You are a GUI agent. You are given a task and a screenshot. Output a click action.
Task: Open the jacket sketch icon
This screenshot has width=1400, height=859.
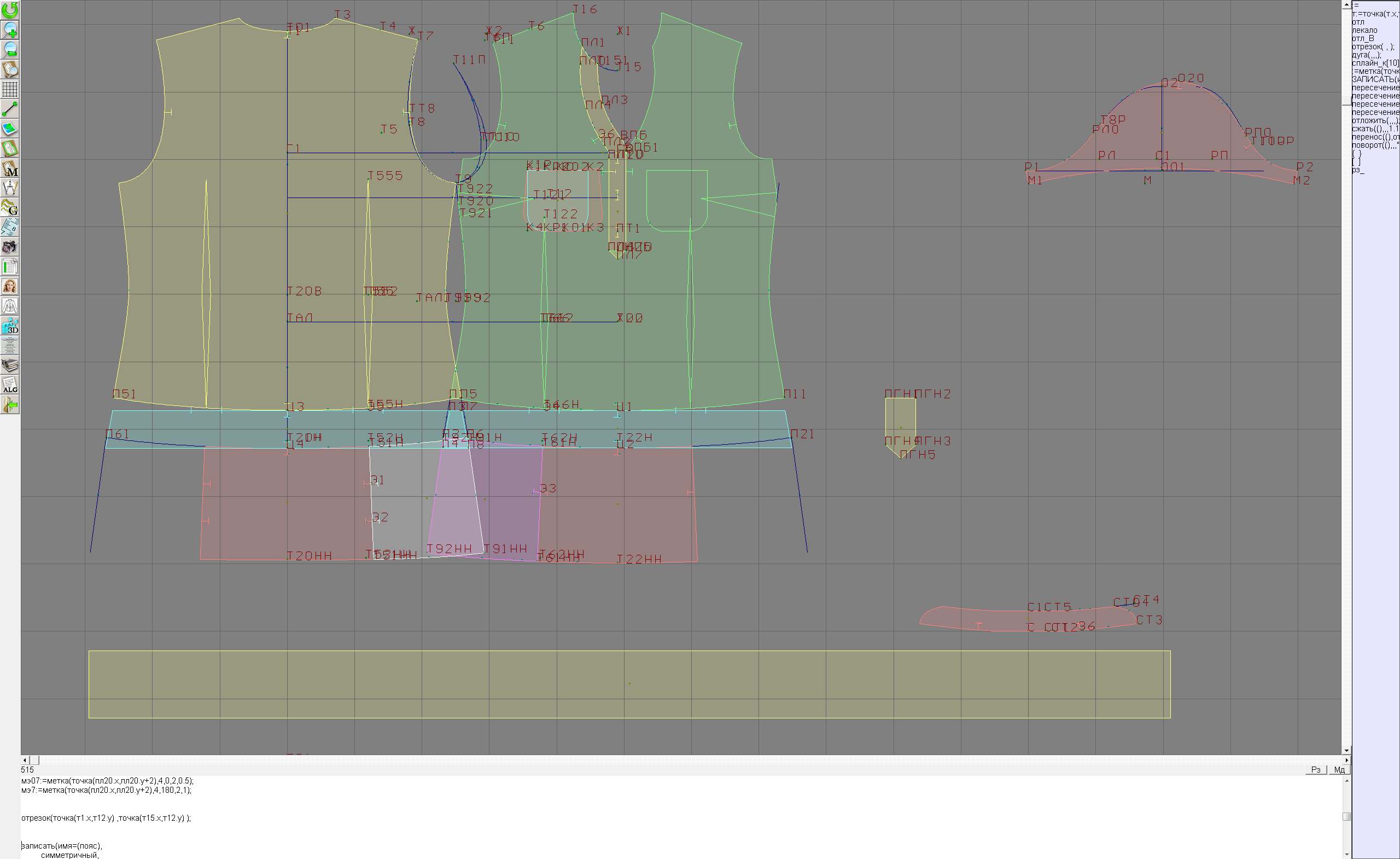(x=10, y=306)
